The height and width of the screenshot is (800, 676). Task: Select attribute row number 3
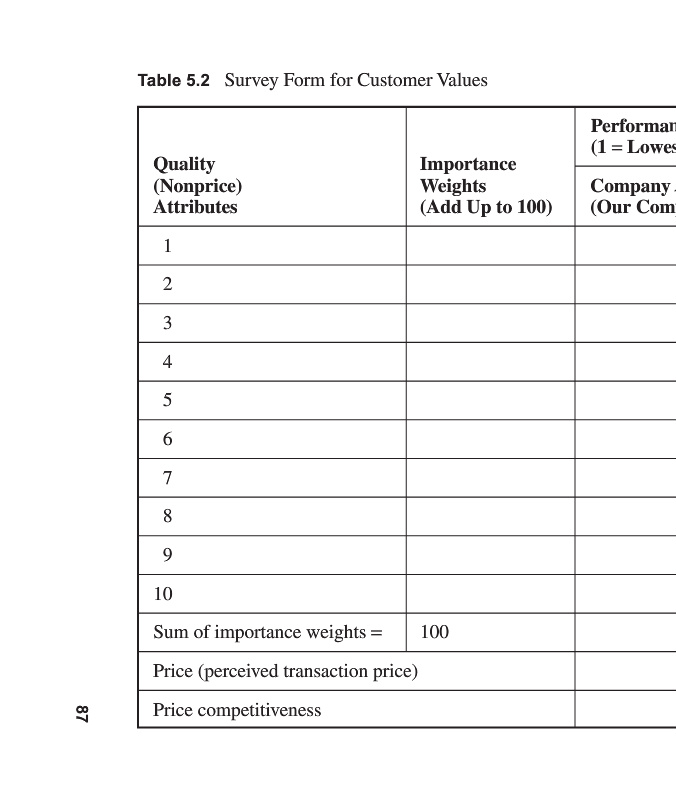(168, 323)
